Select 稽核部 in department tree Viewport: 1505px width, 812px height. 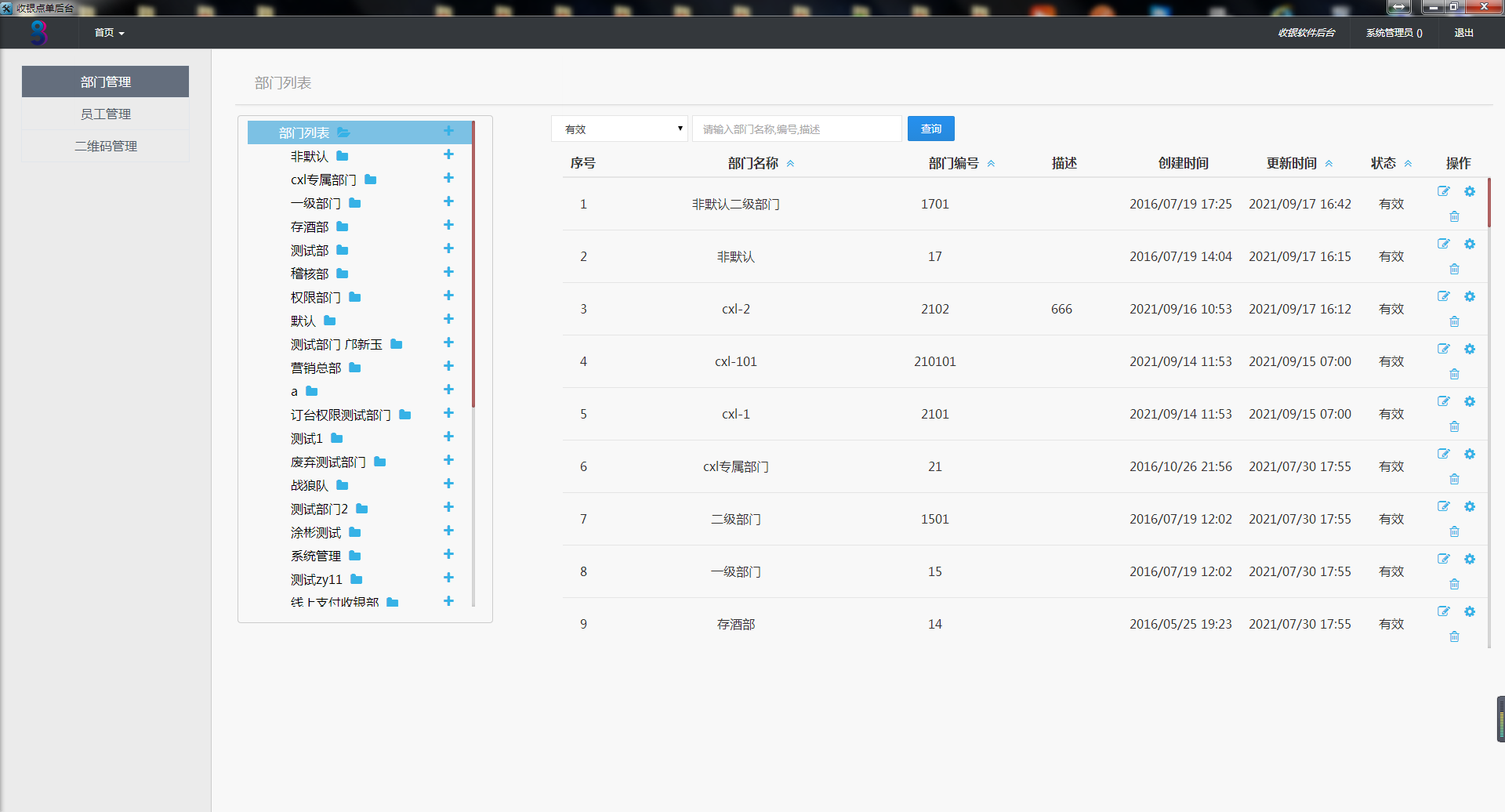click(x=310, y=274)
